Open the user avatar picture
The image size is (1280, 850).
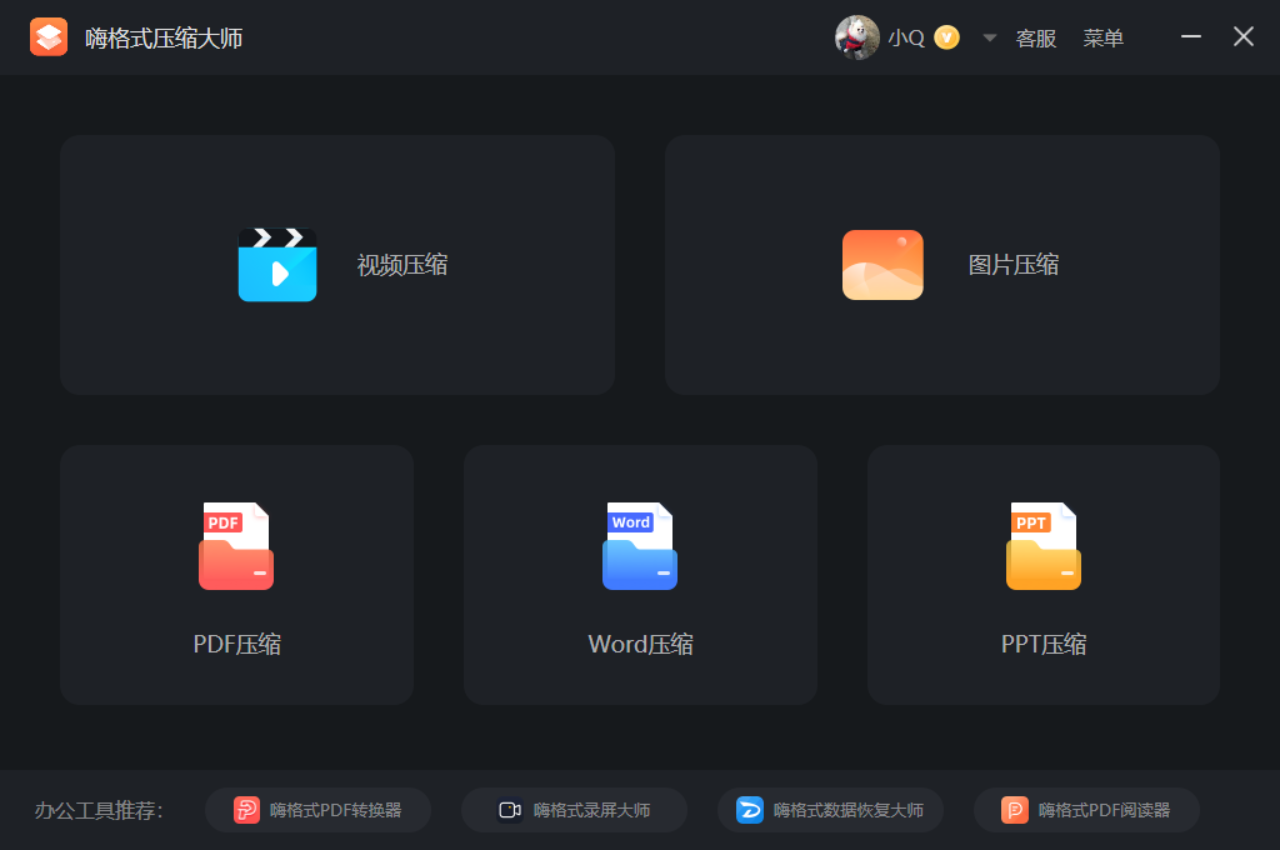point(857,38)
